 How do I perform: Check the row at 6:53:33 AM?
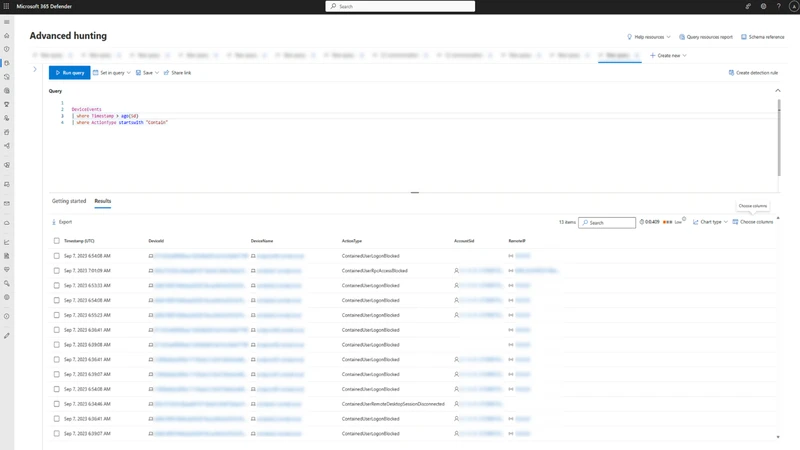[57, 286]
